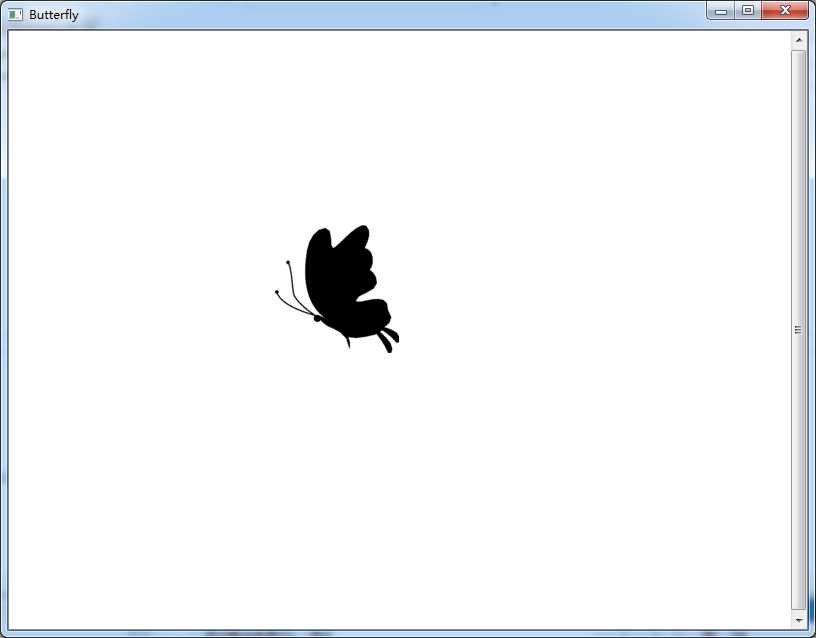Click the Butterfly window title bar icon
The width and height of the screenshot is (816, 638).
point(15,15)
